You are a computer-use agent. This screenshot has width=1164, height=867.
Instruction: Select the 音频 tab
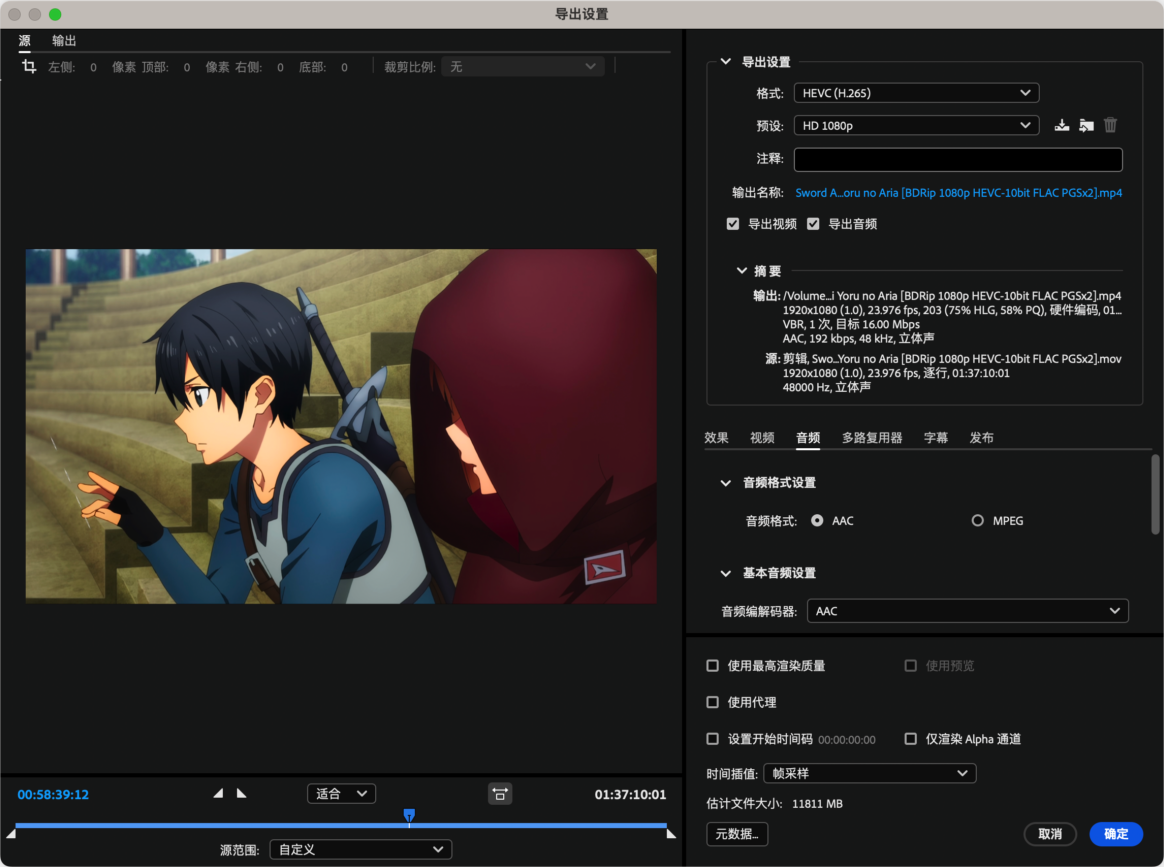[808, 438]
